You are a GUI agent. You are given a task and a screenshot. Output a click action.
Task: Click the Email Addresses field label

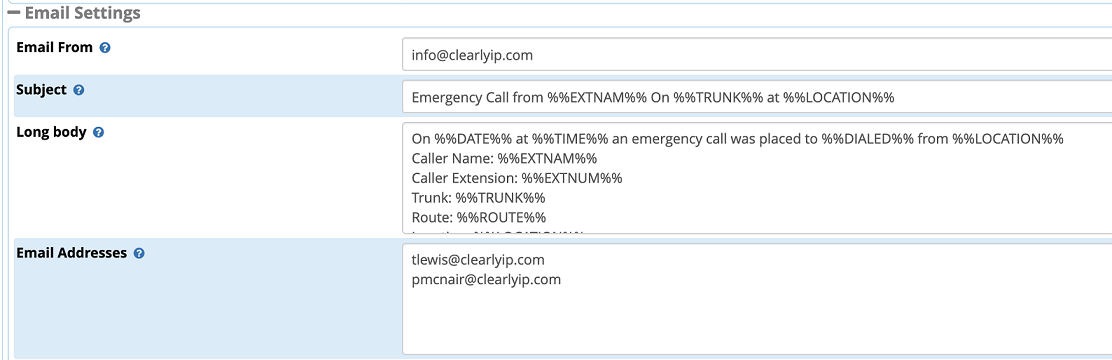(x=72, y=253)
